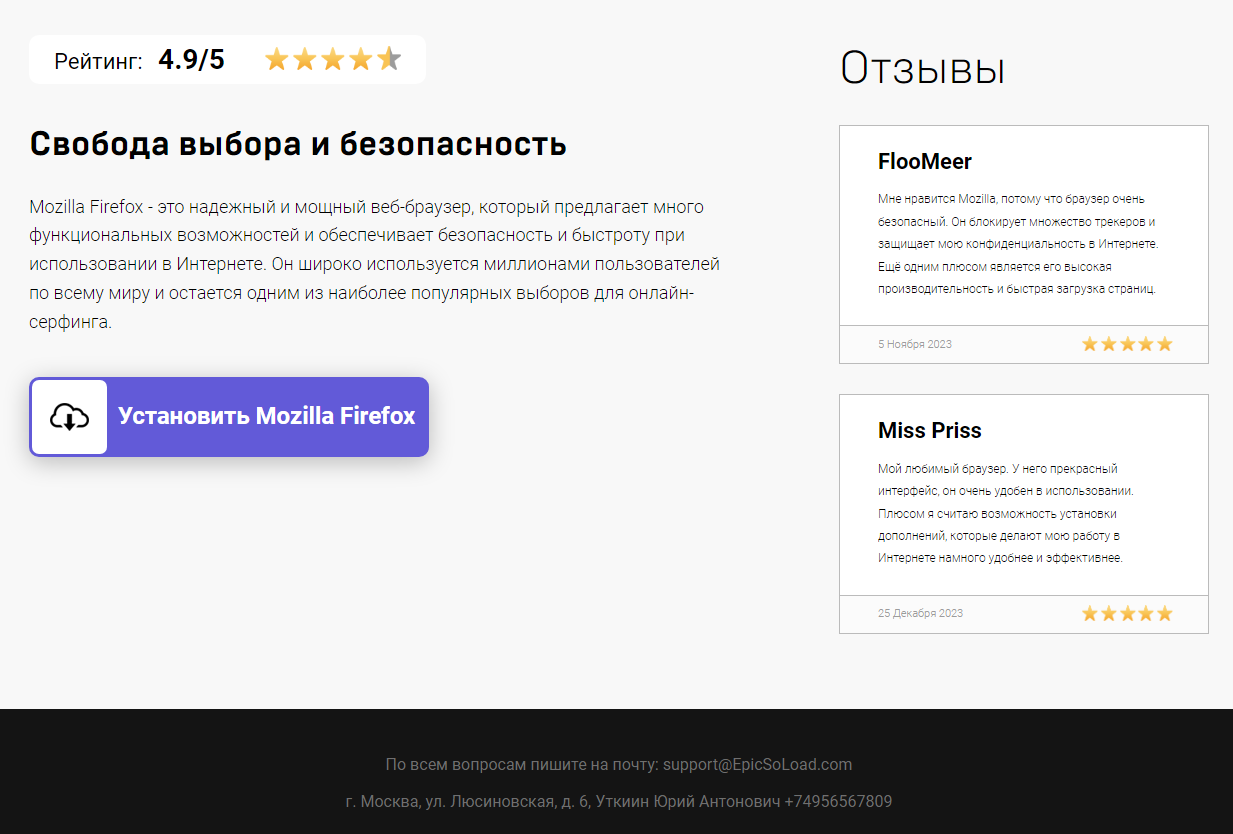Image resolution: width=1233 pixels, height=834 pixels.
Task: Click the FlooMeer review text
Action: pos(1018,244)
